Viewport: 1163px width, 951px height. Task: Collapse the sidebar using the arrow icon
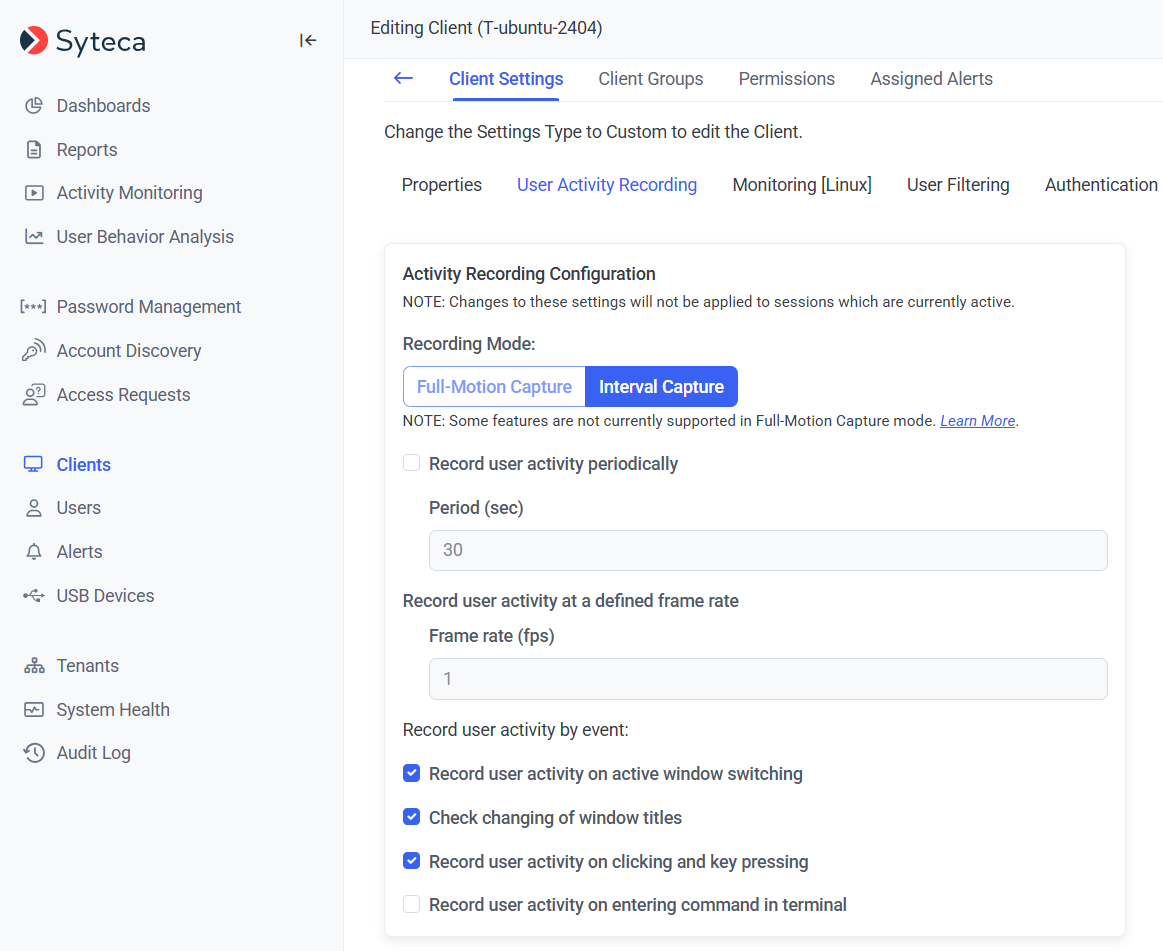pos(308,40)
